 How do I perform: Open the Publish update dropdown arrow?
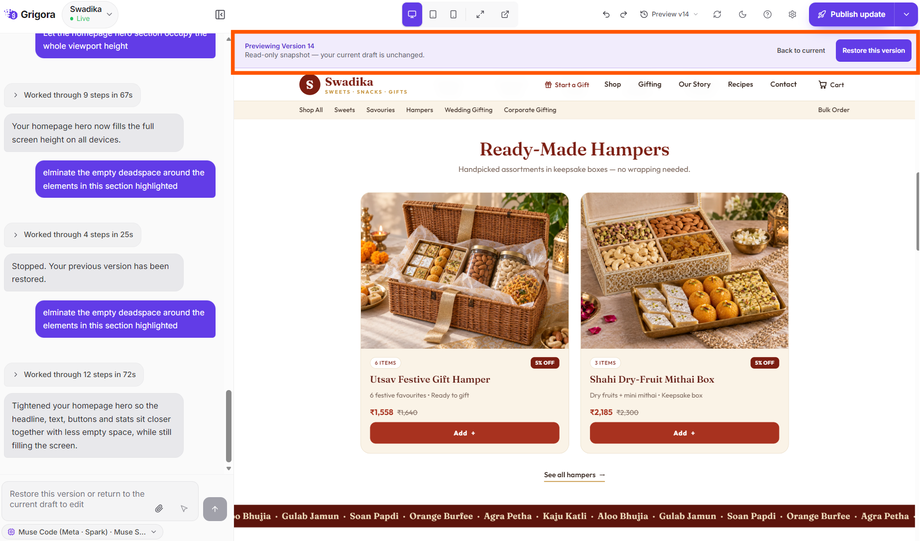click(906, 15)
